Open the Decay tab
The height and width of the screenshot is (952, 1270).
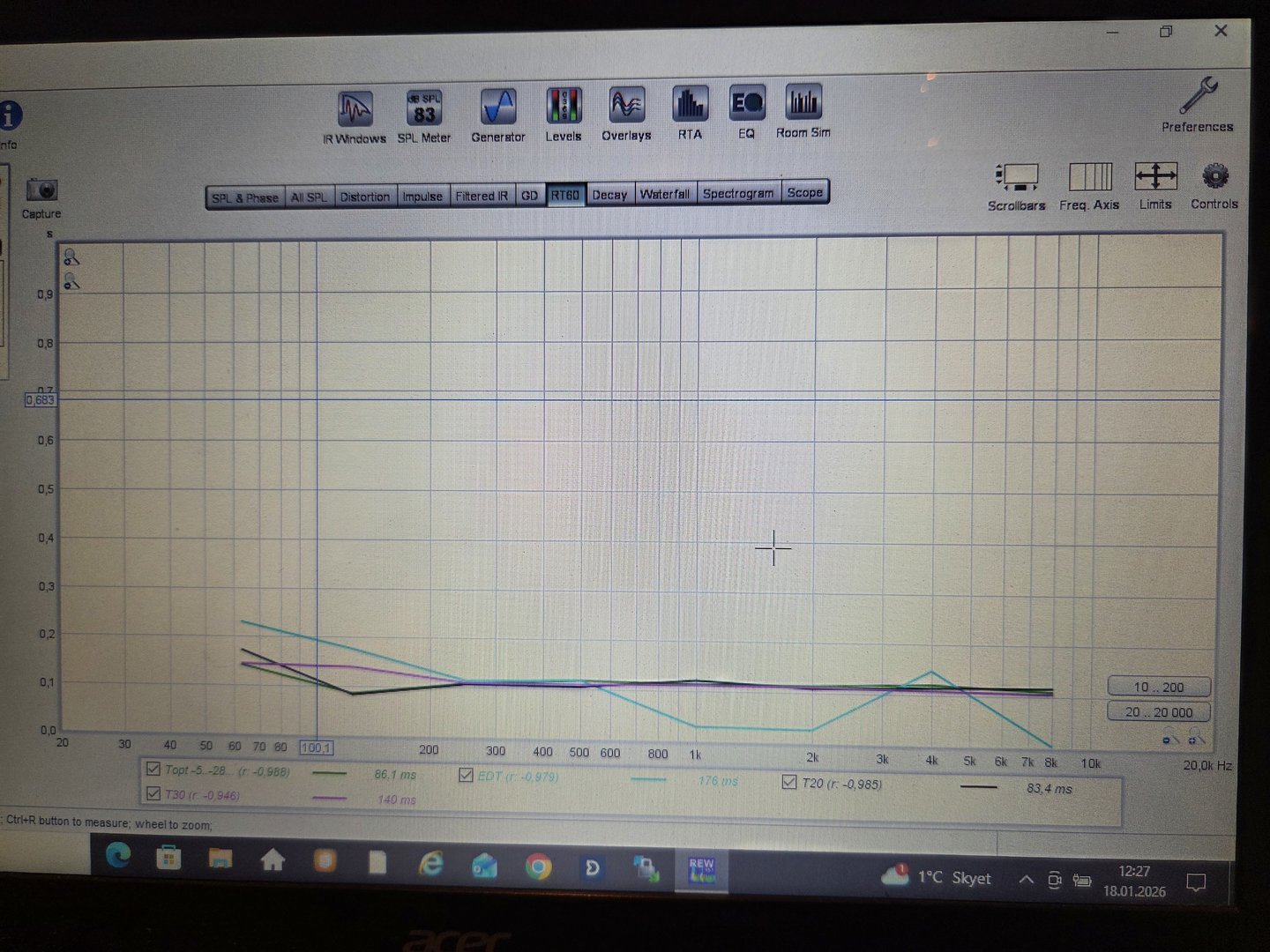(609, 194)
